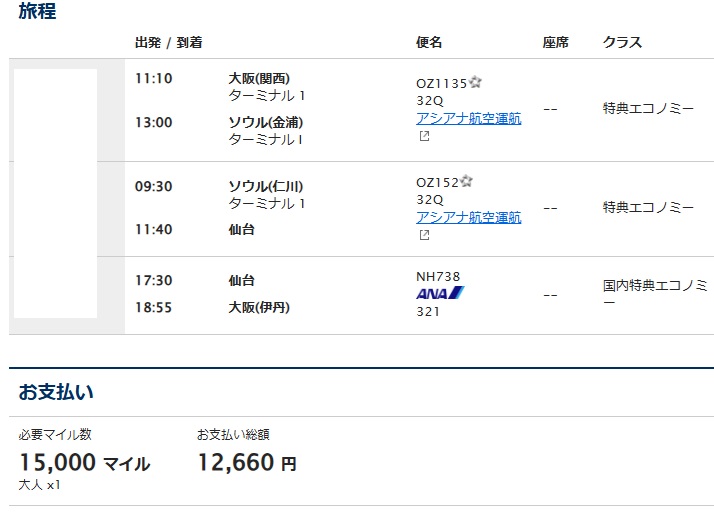The height and width of the screenshot is (519, 714).
Task: Click the お支払い section heading
Action: [56, 392]
